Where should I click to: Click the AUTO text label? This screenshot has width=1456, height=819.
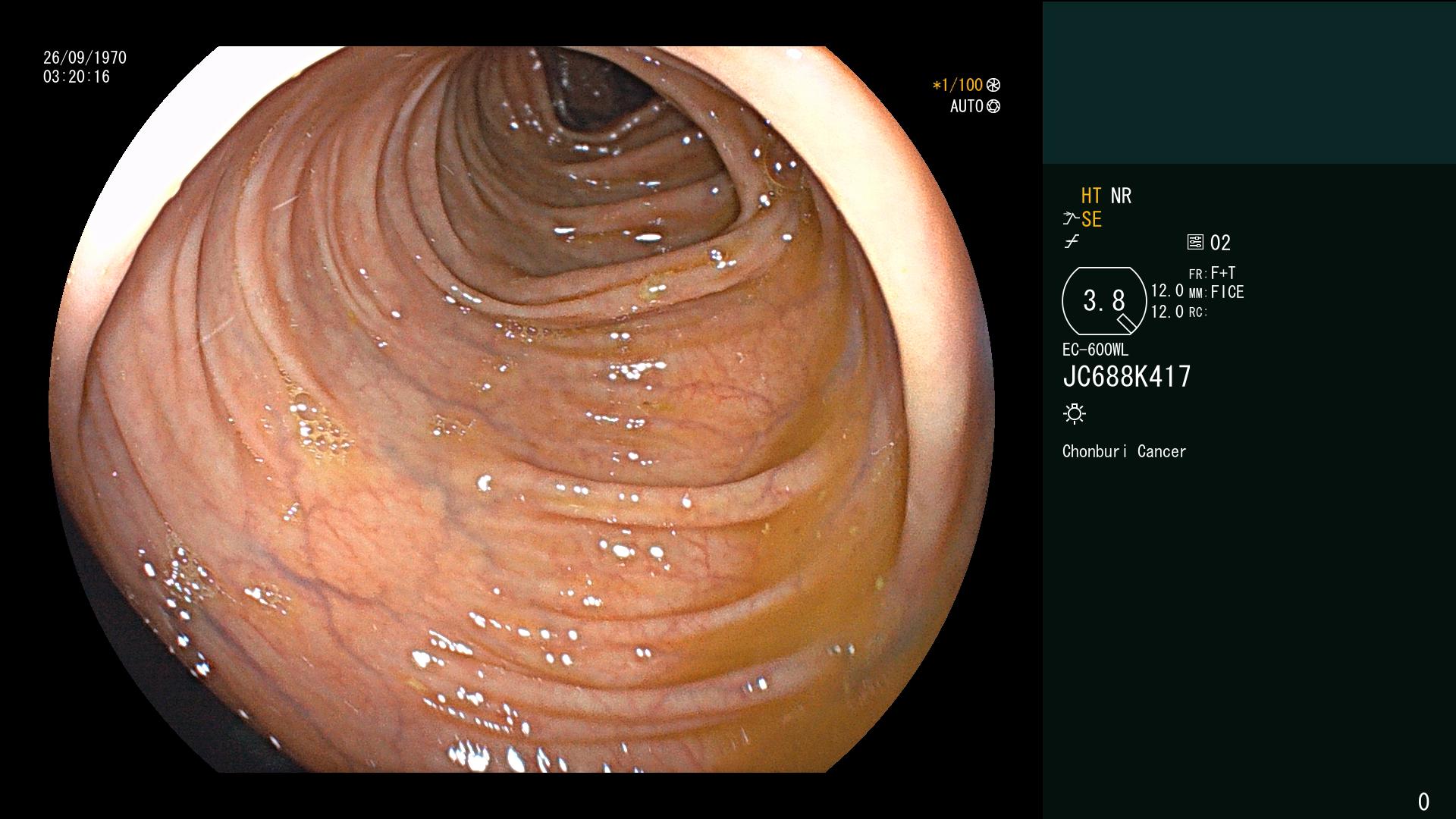967,107
